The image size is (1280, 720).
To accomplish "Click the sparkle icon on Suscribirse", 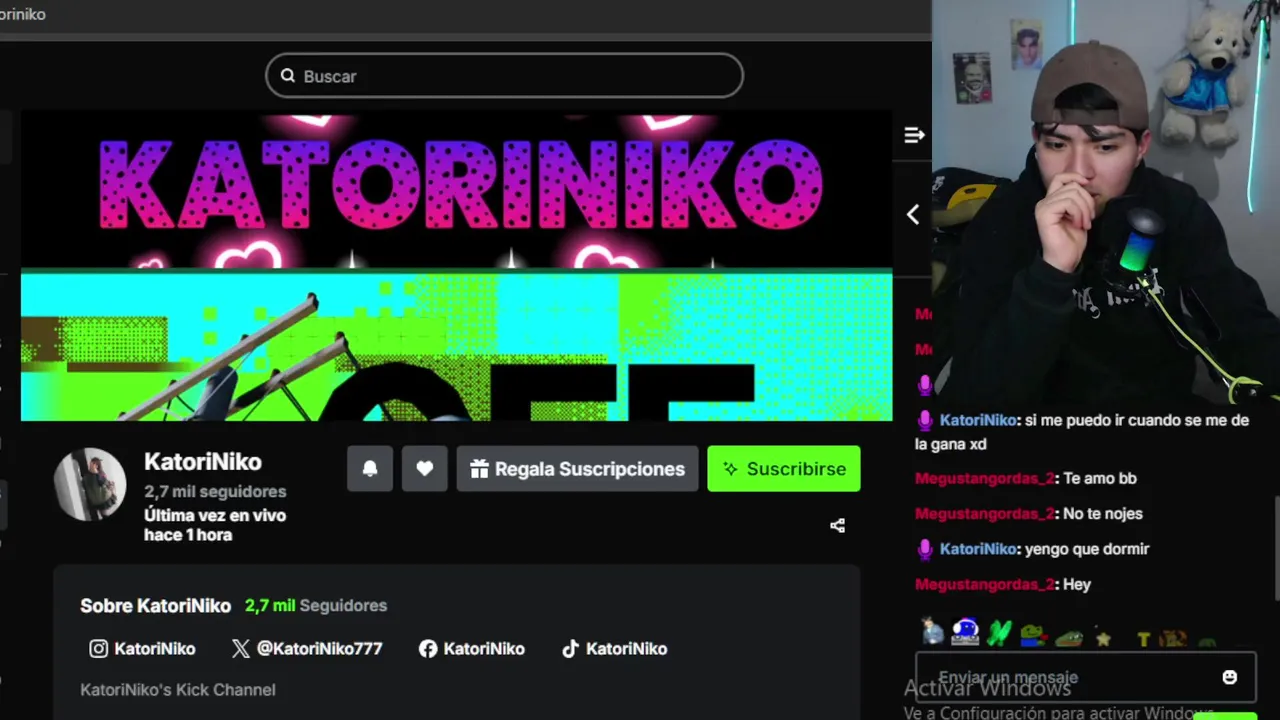I will 731,469.
